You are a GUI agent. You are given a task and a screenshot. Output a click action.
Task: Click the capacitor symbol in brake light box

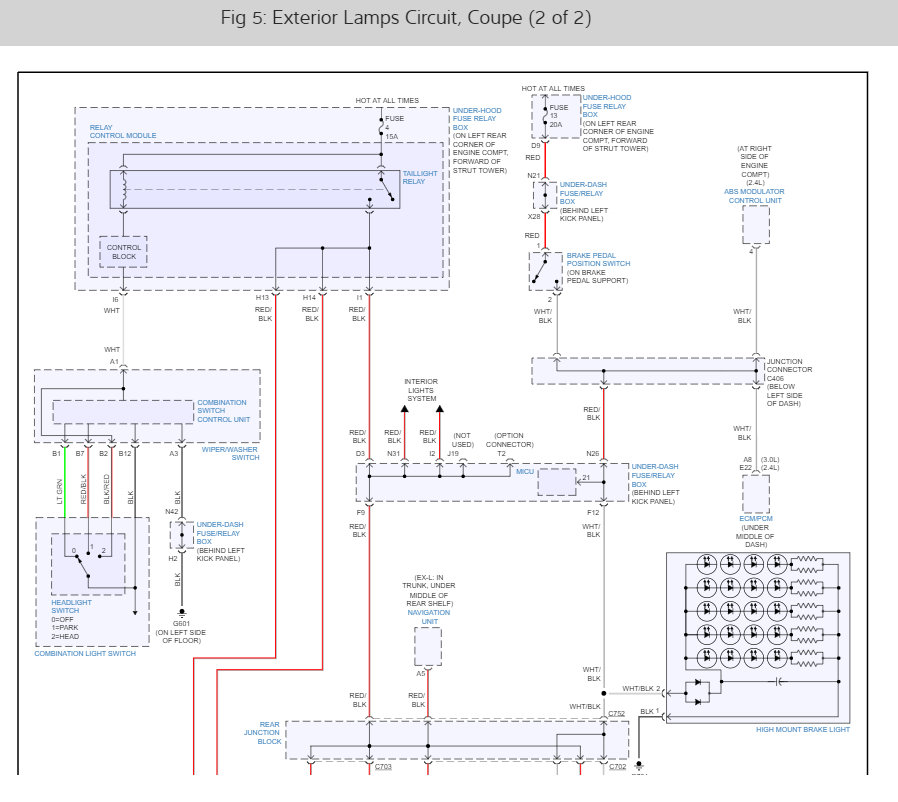click(x=779, y=682)
